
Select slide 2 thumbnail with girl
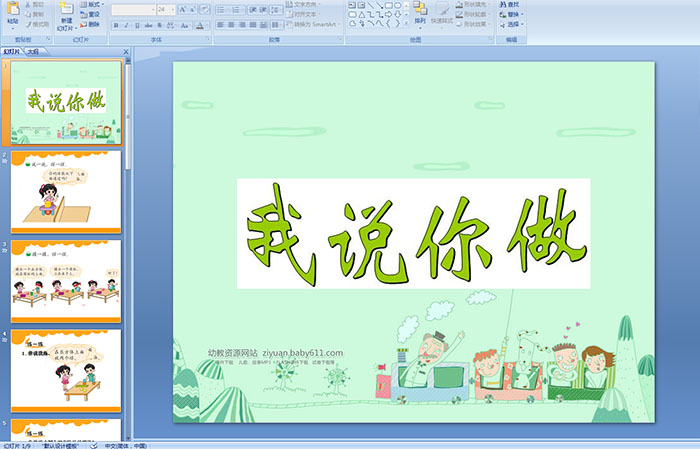point(66,192)
